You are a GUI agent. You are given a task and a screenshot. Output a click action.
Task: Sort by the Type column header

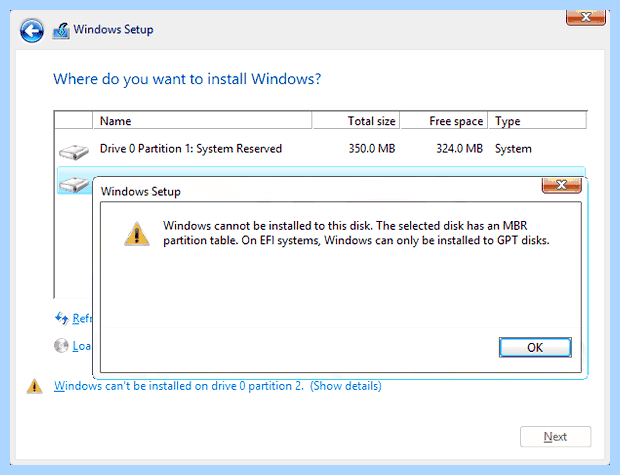(537, 121)
